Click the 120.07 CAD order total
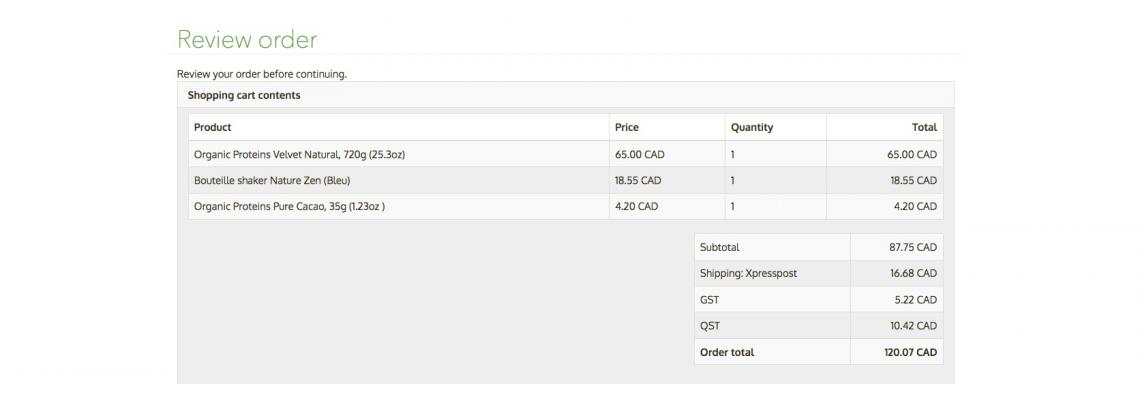The image size is (1140, 400). (x=910, y=352)
